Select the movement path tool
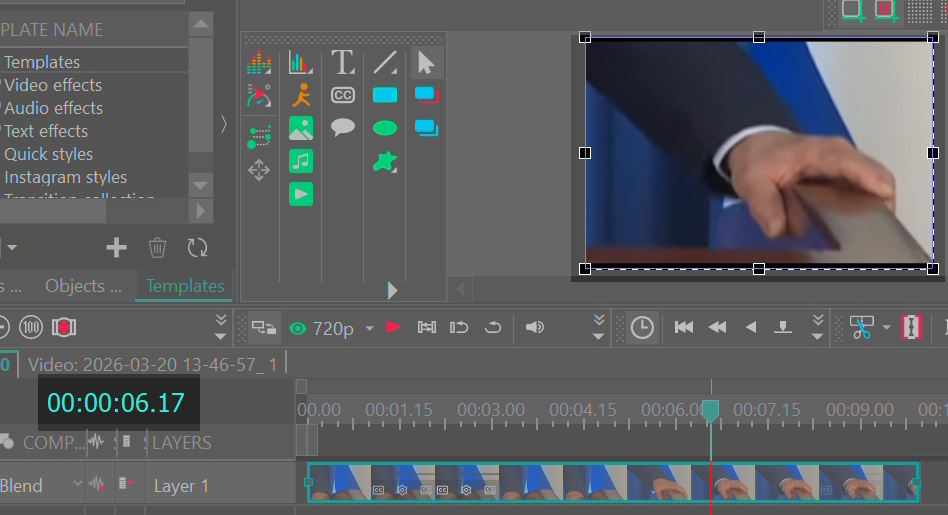 pyautogui.click(x=259, y=137)
